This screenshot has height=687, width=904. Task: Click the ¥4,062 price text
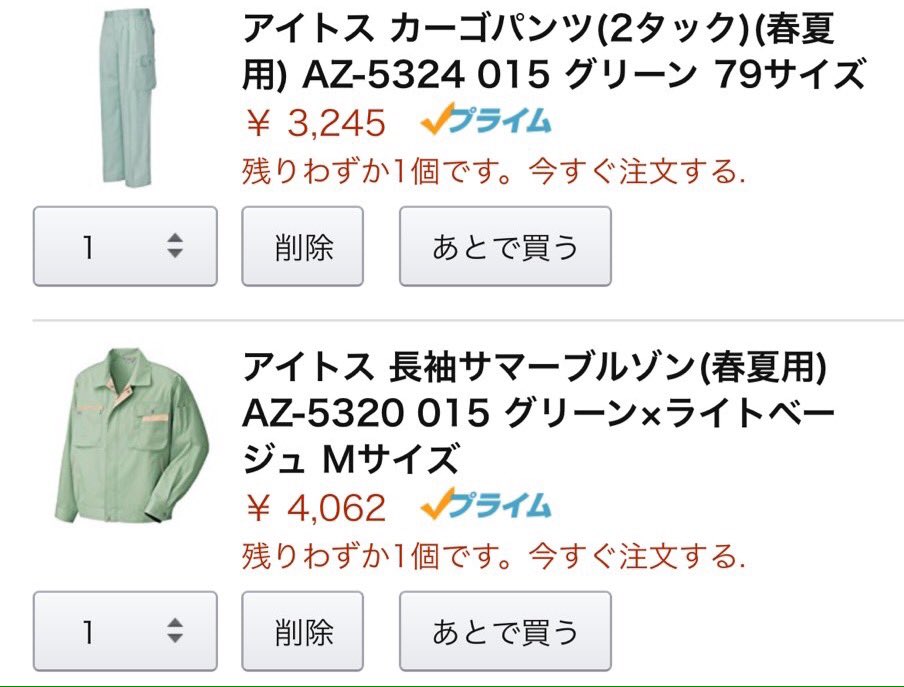pos(315,508)
